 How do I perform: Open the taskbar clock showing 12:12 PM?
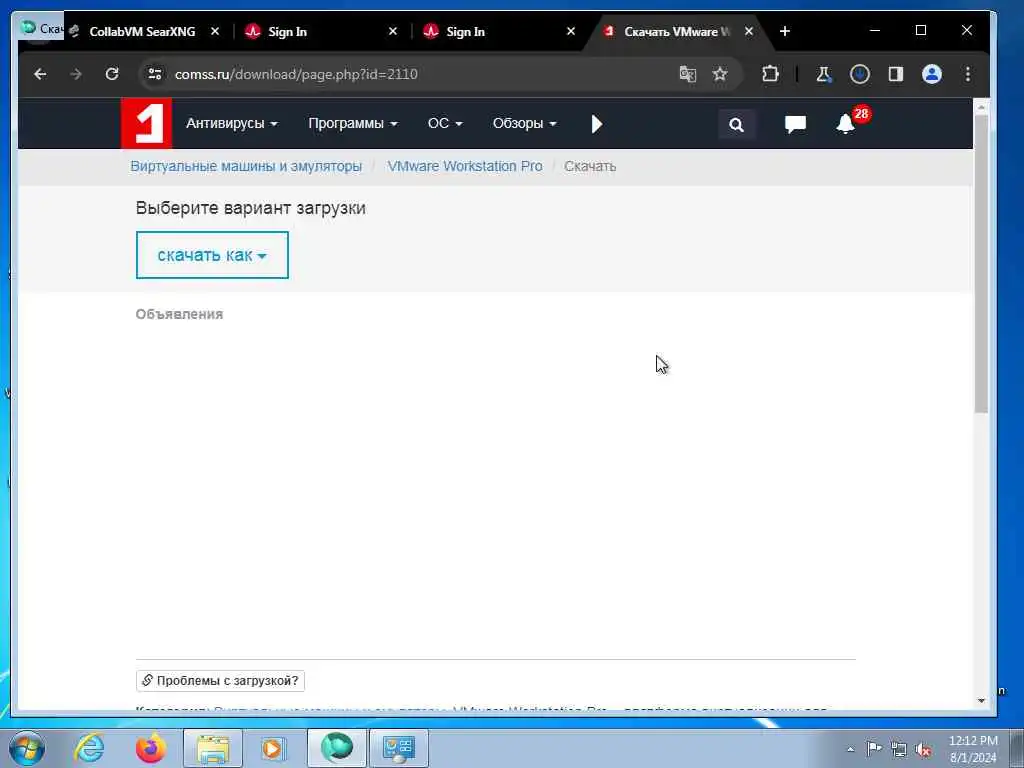pos(973,749)
